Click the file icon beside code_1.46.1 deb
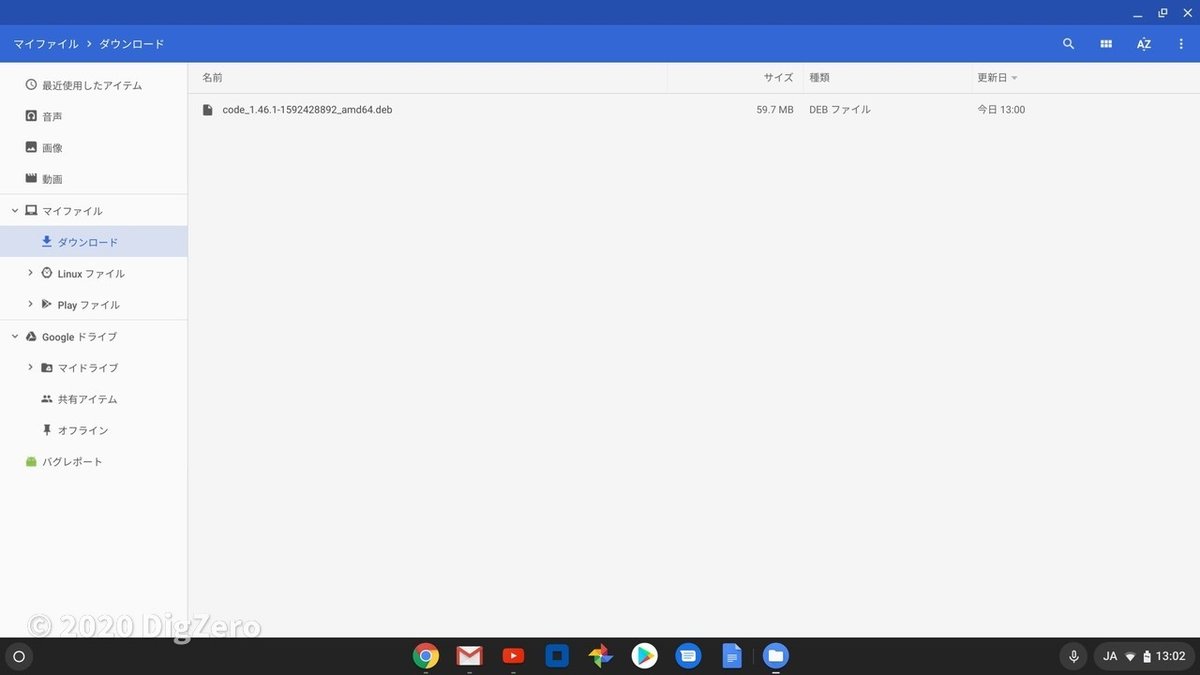This screenshot has height=675, width=1200. pos(208,110)
